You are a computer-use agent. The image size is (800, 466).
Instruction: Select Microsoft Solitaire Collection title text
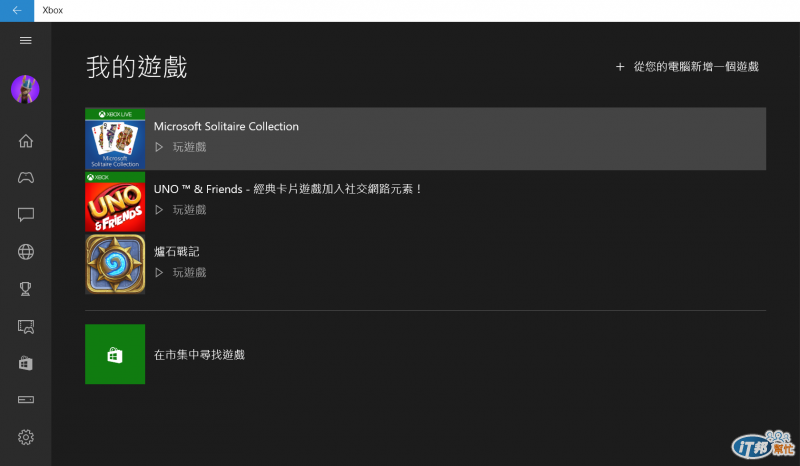[x=226, y=127]
